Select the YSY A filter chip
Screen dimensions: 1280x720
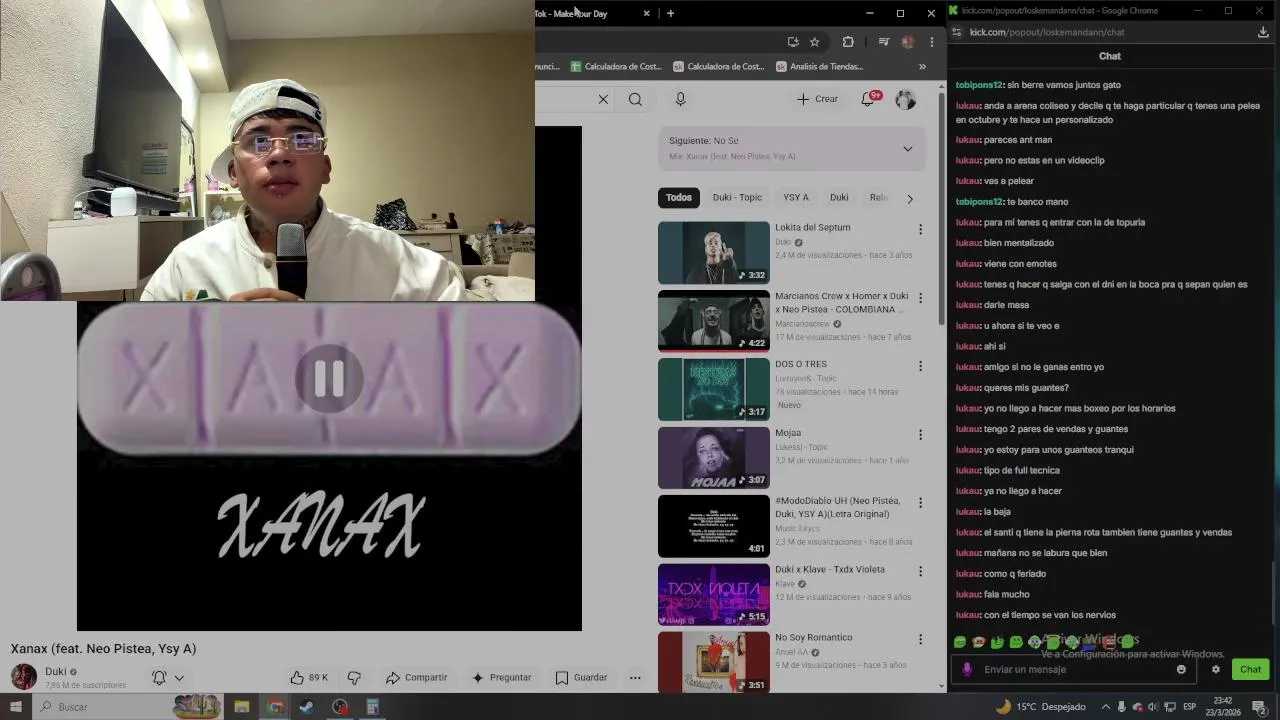[796, 197]
